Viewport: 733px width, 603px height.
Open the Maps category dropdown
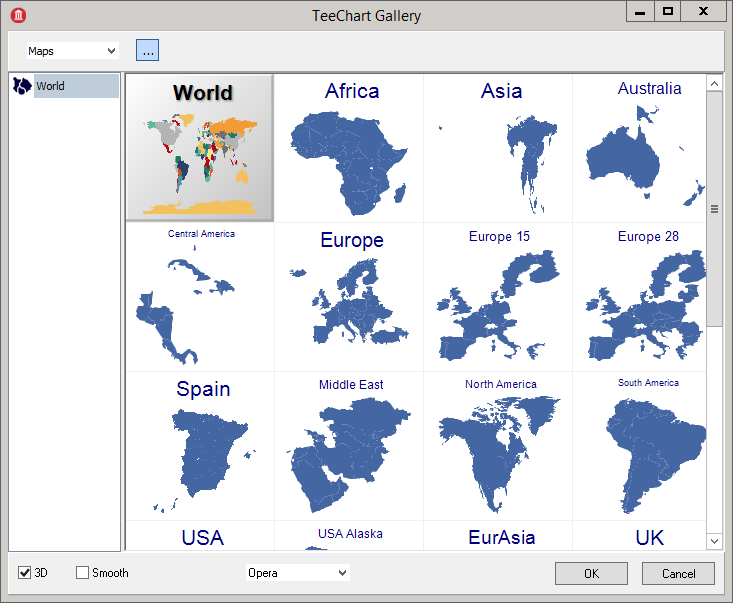[x=72, y=50]
